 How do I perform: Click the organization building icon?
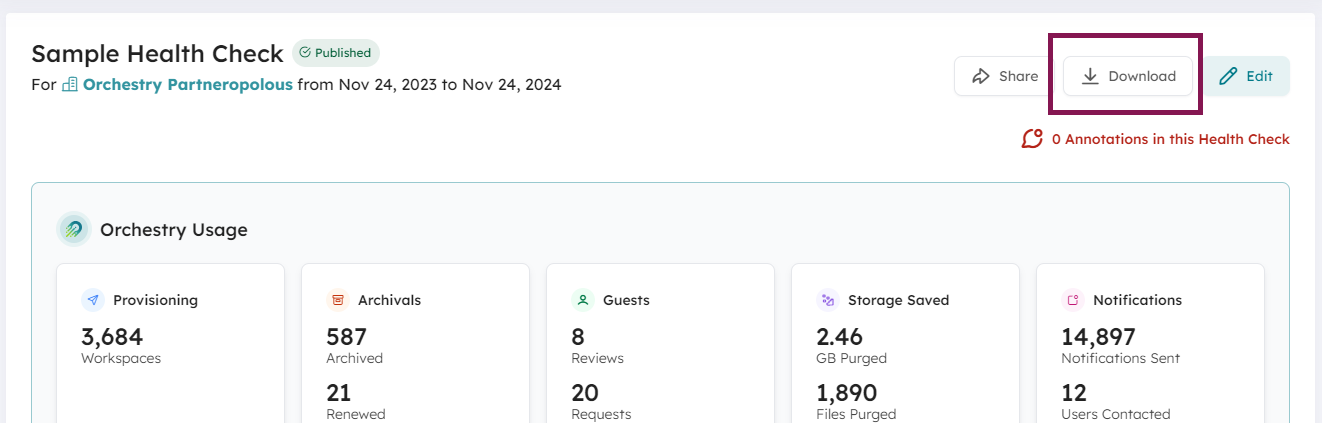click(70, 85)
